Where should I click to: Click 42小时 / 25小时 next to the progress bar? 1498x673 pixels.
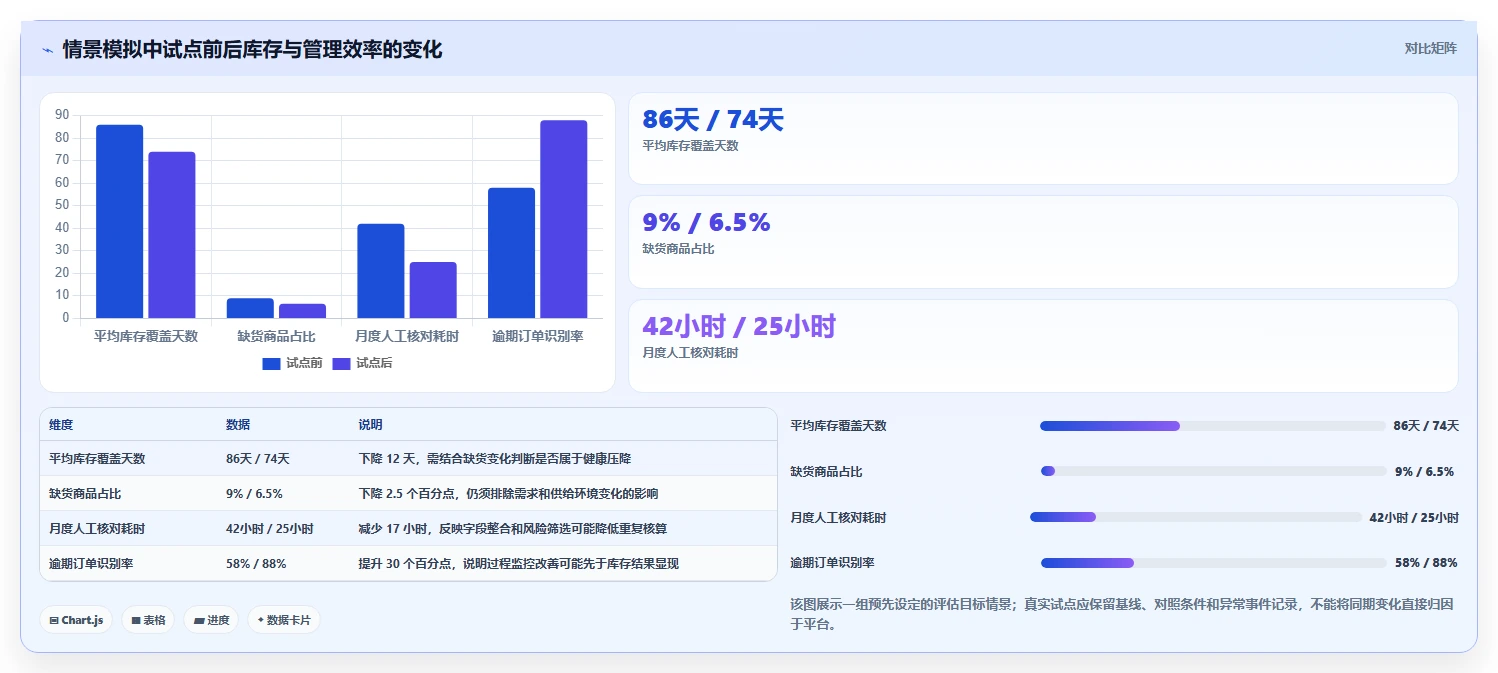pos(1414,518)
